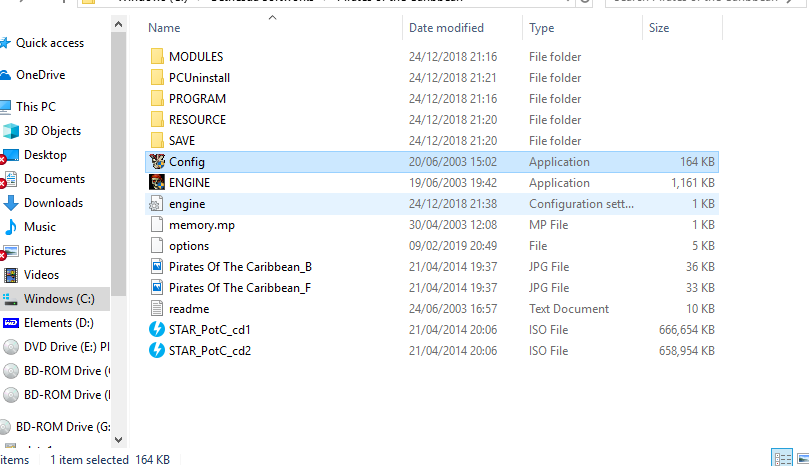
Task: Open Documents in navigation pane
Action: tap(54, 179)
